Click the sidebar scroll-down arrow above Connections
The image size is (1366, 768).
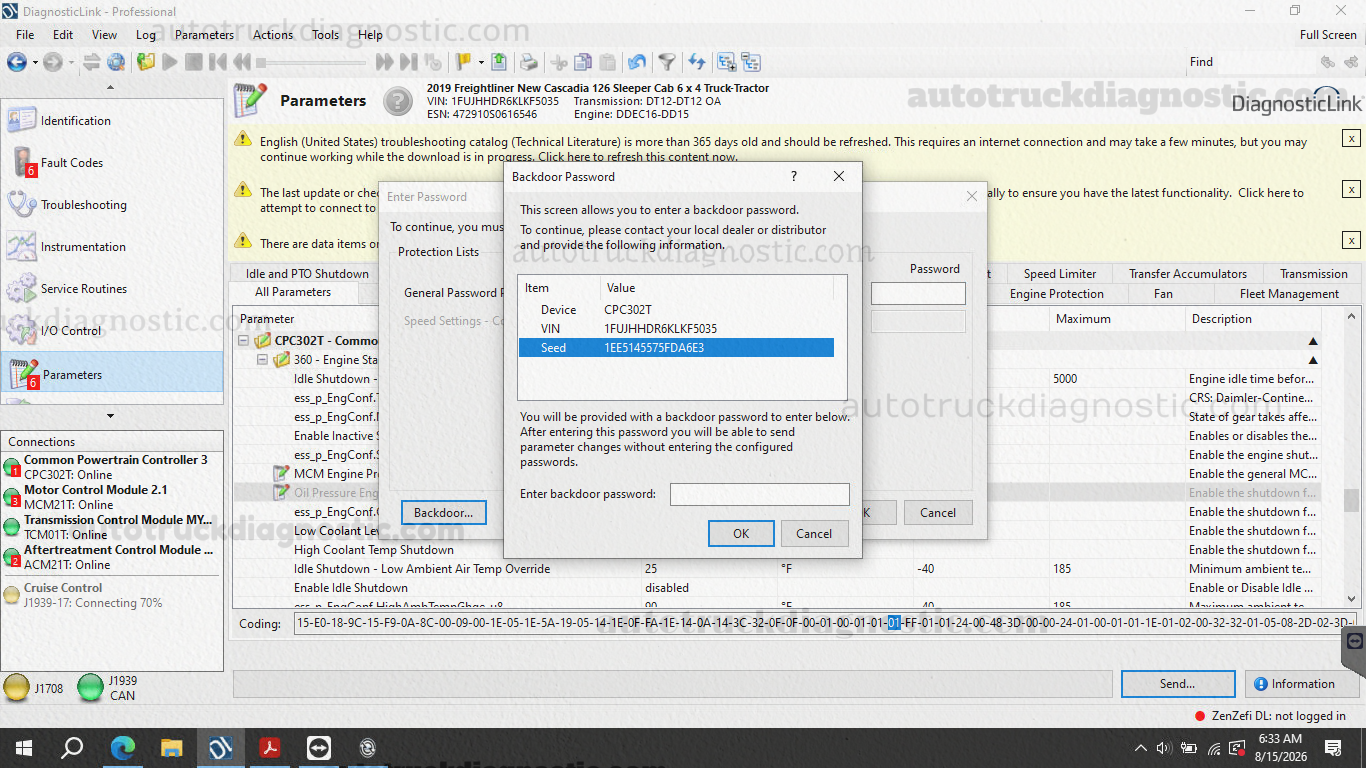[x=111, y=416]
